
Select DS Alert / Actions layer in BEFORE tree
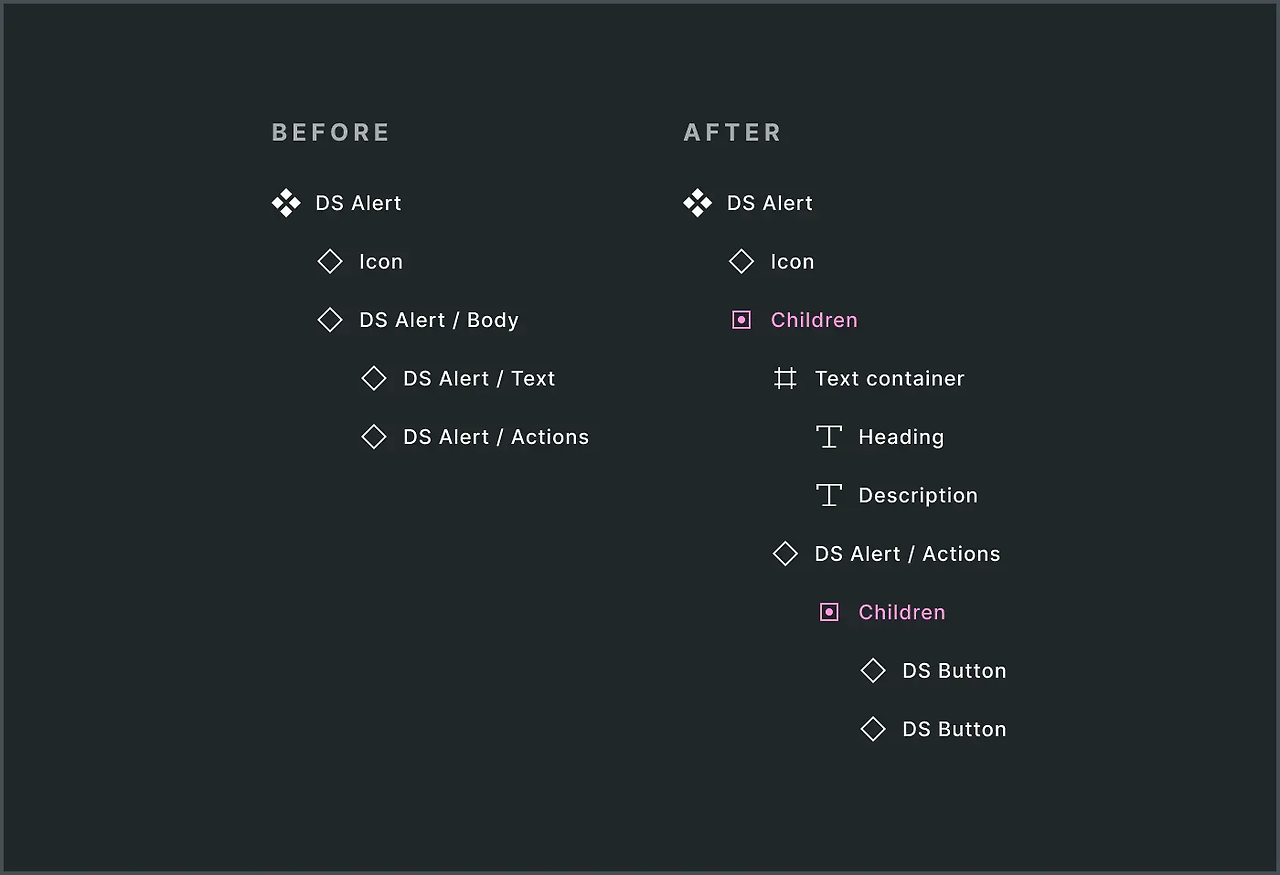click(496, 437)
